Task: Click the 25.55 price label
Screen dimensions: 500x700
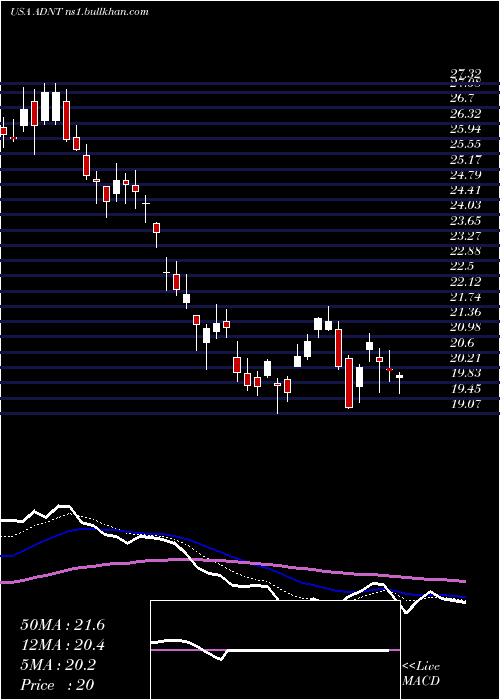Action: (467, 144)
